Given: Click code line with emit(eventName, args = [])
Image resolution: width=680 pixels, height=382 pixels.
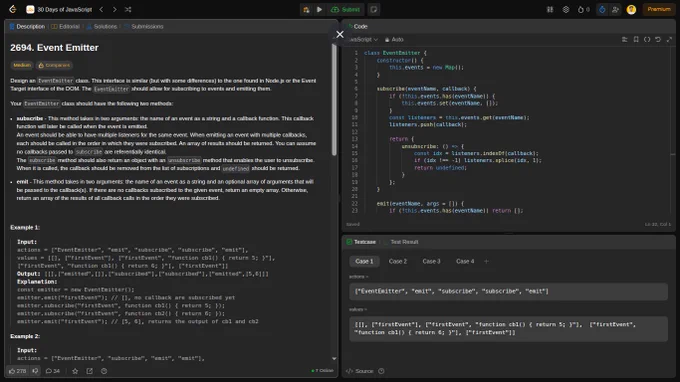Looking at the screenshot, I should 420,203.
